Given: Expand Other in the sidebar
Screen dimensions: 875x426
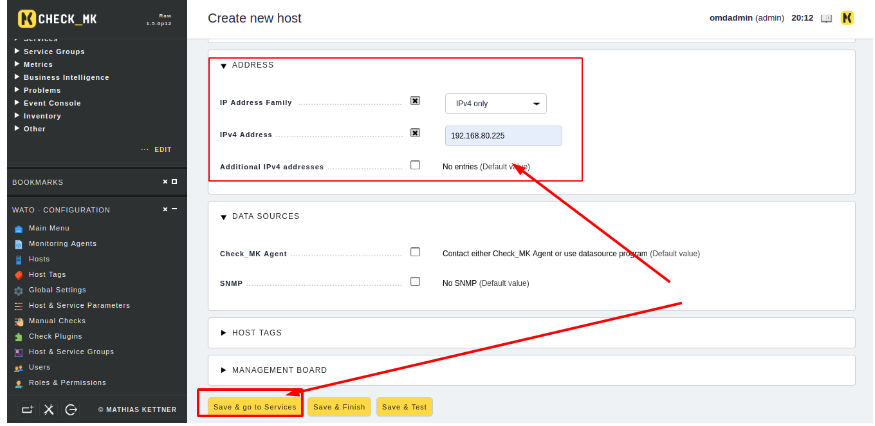Looking at the screenshot, I should click(17, 128).
